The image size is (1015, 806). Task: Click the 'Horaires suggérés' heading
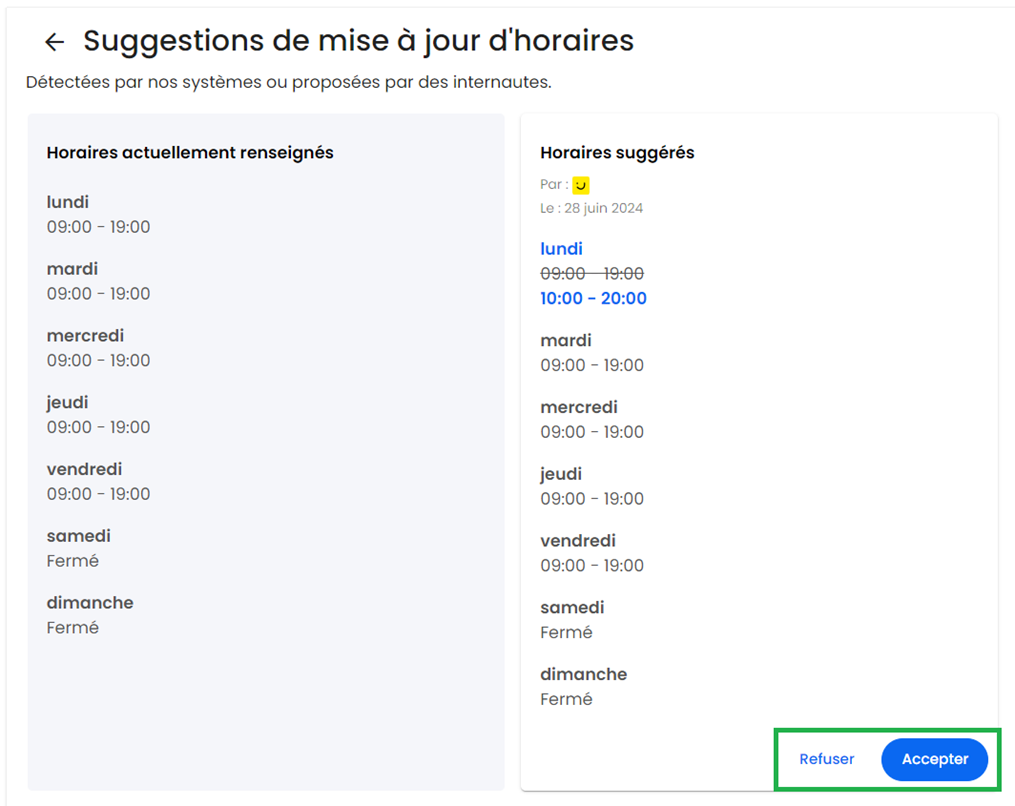click(x=617, y=153)
